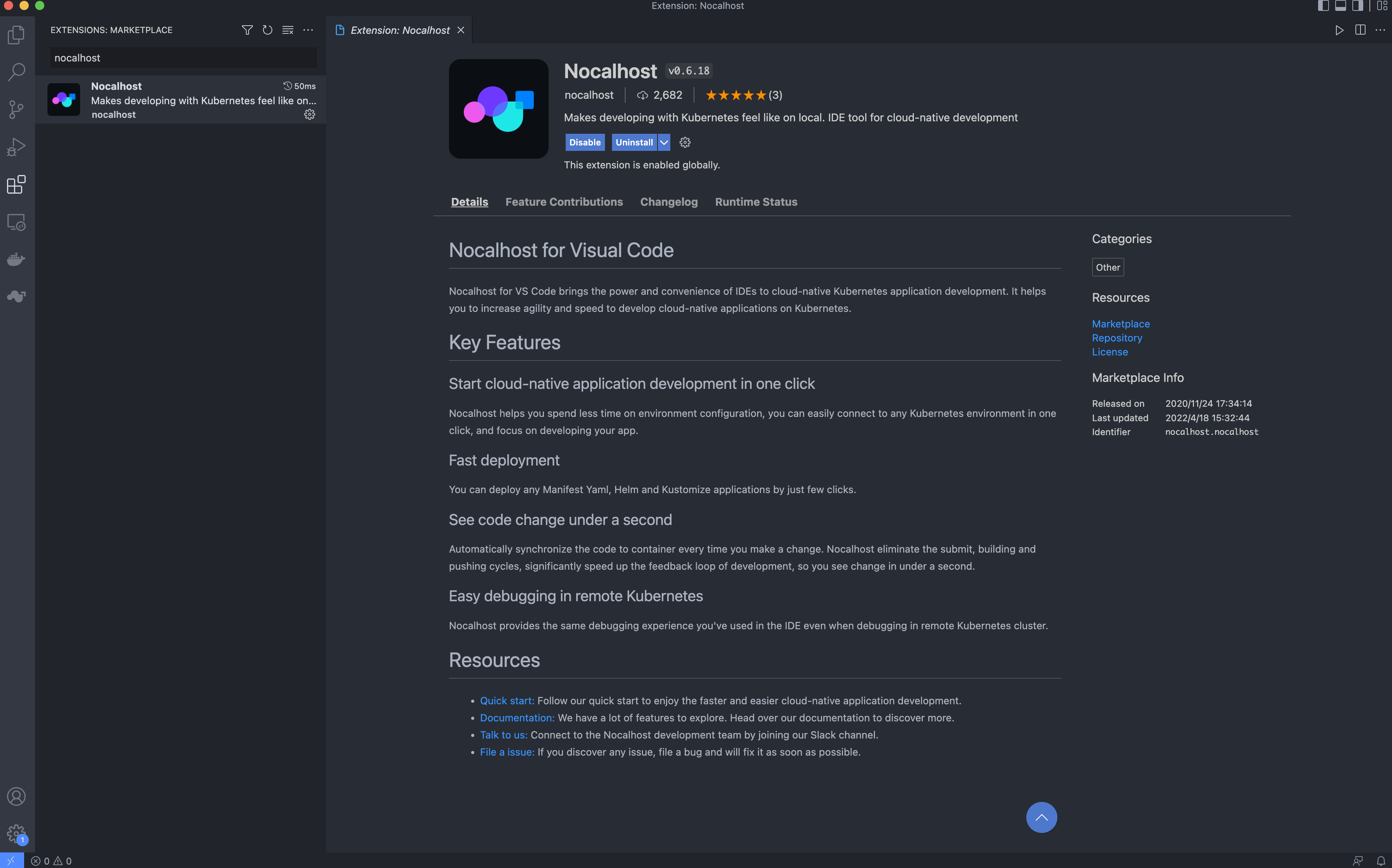Click the Run play icon in editor toolbar
The height and width of the screenshot is (868, 1392).
[1339, 30]
